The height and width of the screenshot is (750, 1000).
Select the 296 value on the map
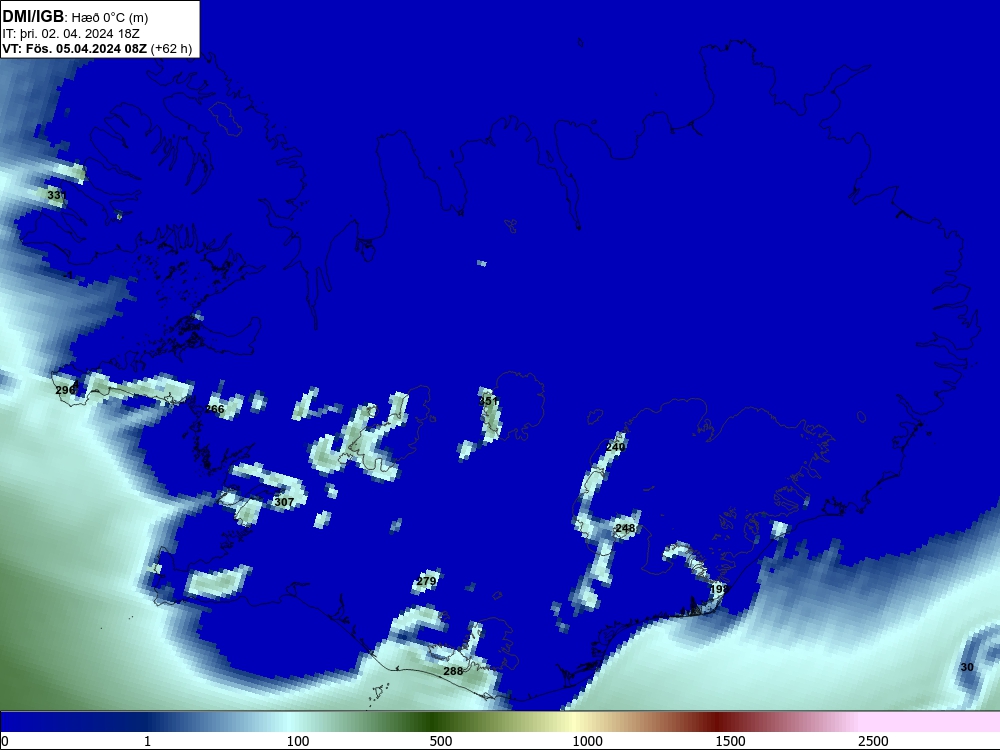click(x=65, y=390)
